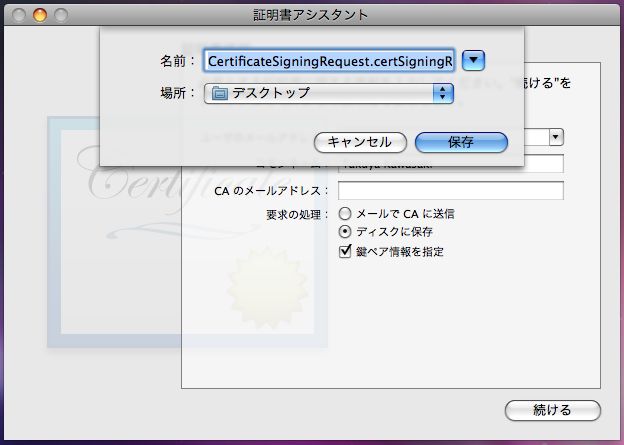The width and height of the screenshot is (624, 445).
Task: Click the CA のメールアドレス input field
Action: pyautogui.click(x=450, y=191)
